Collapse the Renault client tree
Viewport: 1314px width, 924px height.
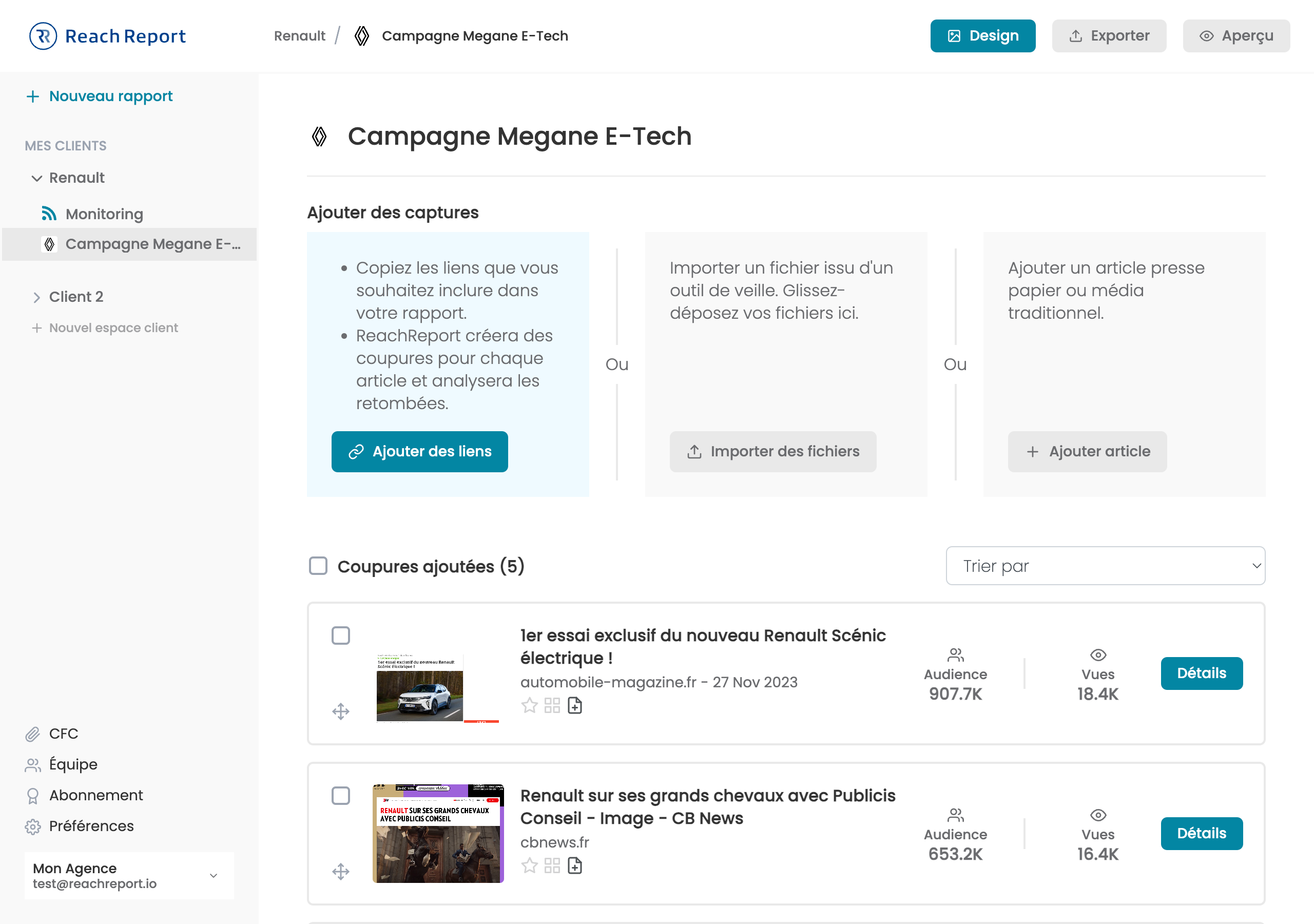point(36,178)
